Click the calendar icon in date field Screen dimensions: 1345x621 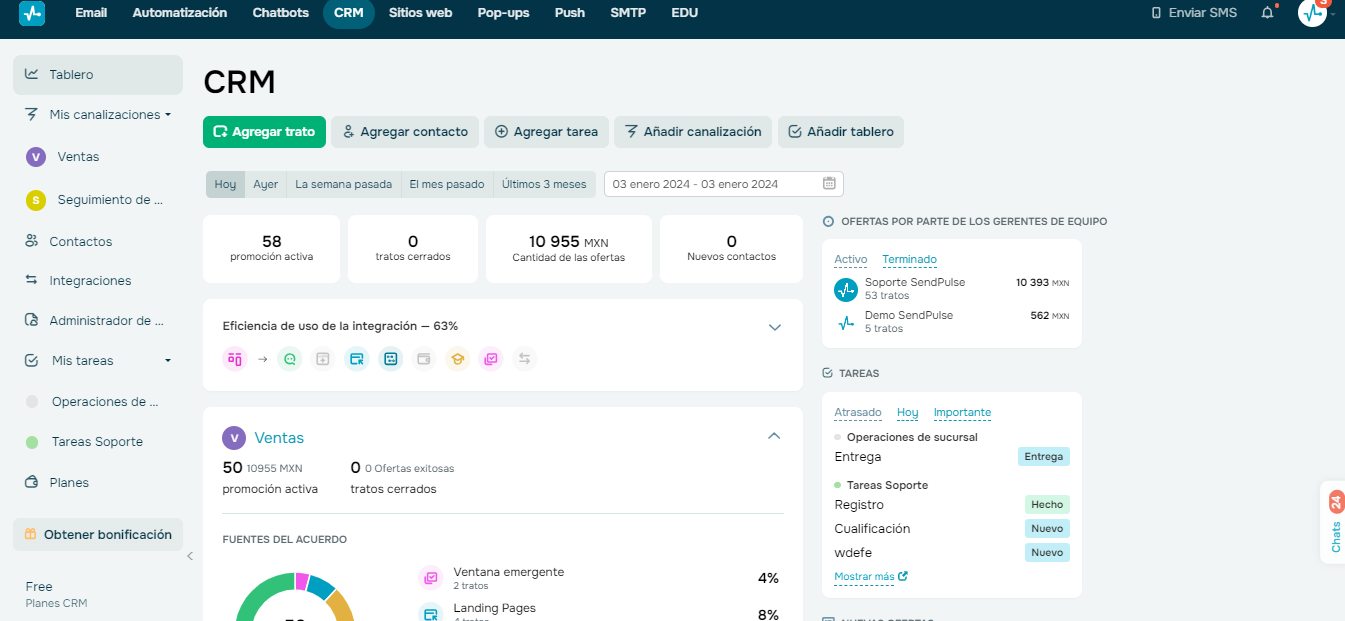[829, 184]
